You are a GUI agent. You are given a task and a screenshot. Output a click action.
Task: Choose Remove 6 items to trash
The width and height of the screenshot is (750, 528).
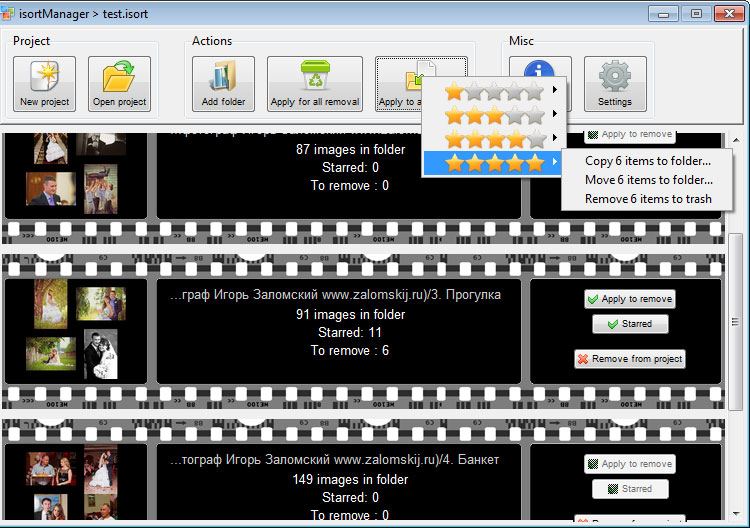pyautogui.click(x=648, y=199)
